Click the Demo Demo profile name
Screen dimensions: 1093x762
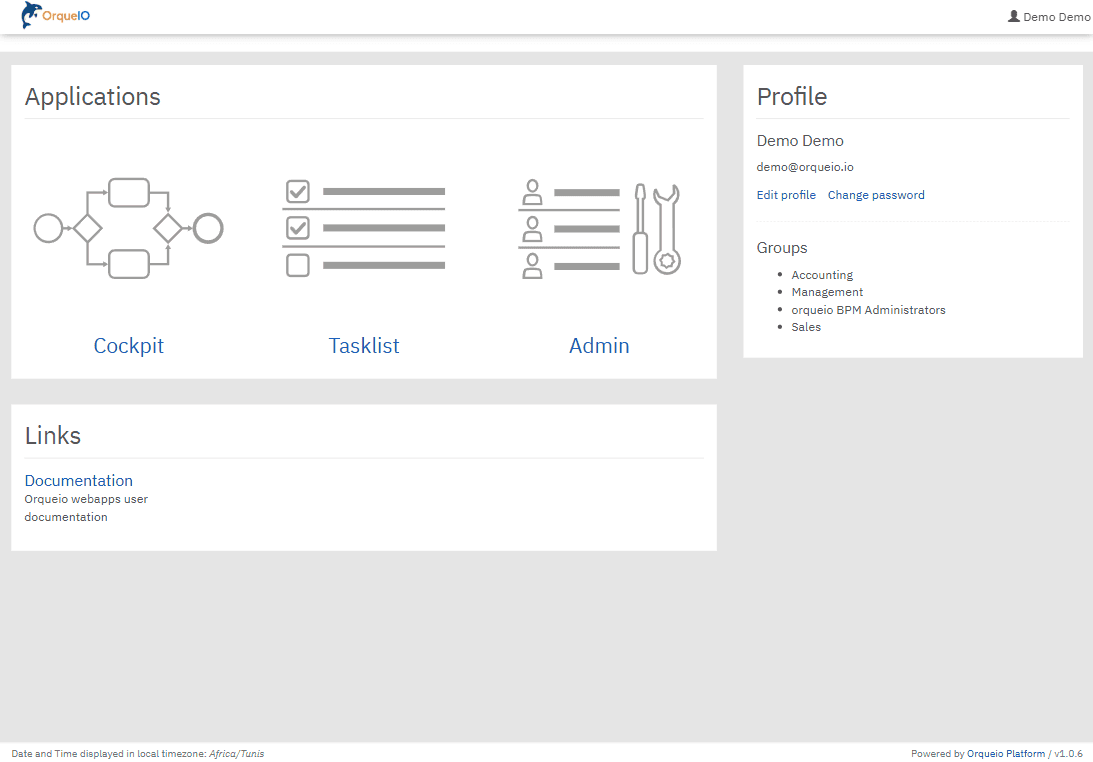click(800, 141)
